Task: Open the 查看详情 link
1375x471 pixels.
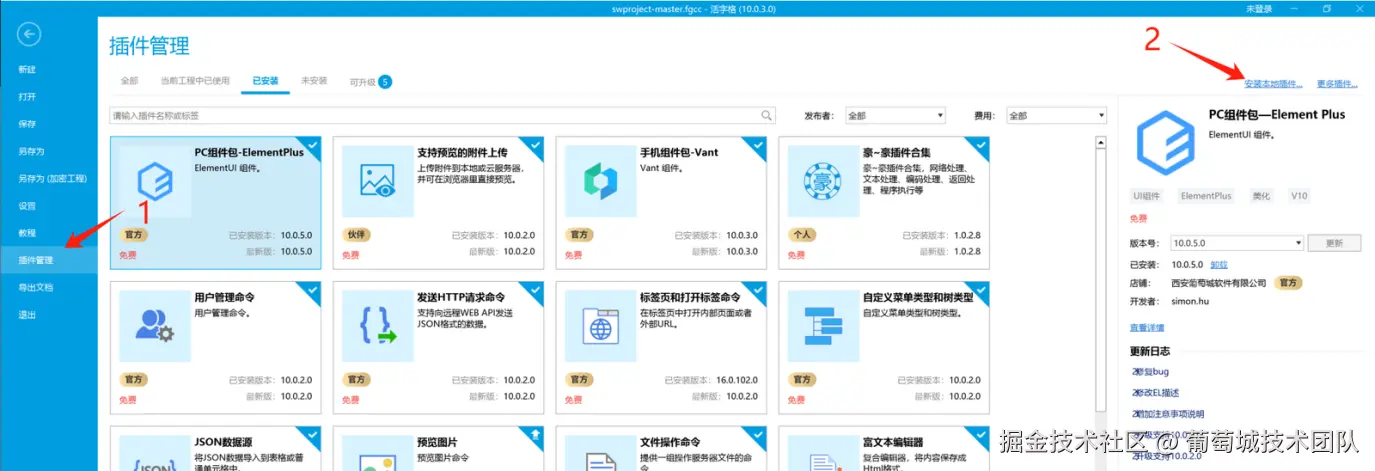Action: click(x=1147, y=328)
